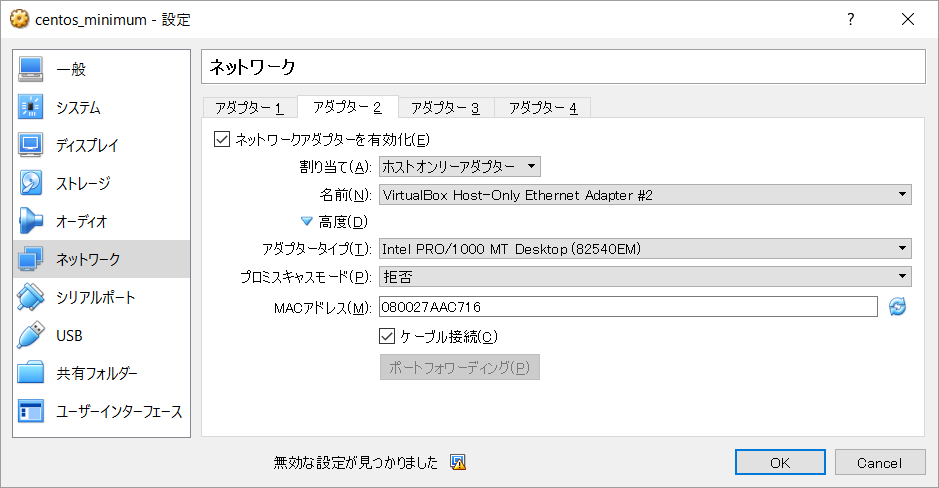Toggle ケーブル接続 checkbox
This screenshot has width=939, height=488.
point(387,337)
